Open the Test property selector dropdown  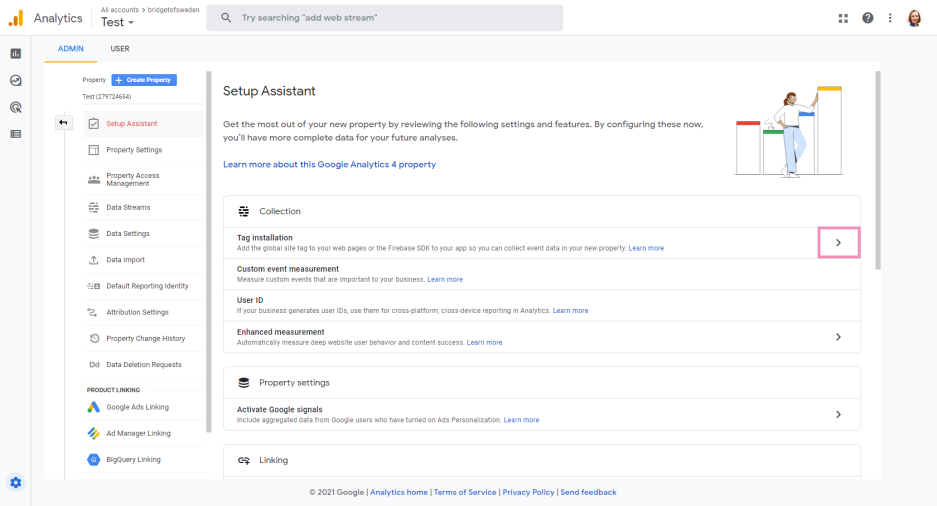tap(118, 23)
